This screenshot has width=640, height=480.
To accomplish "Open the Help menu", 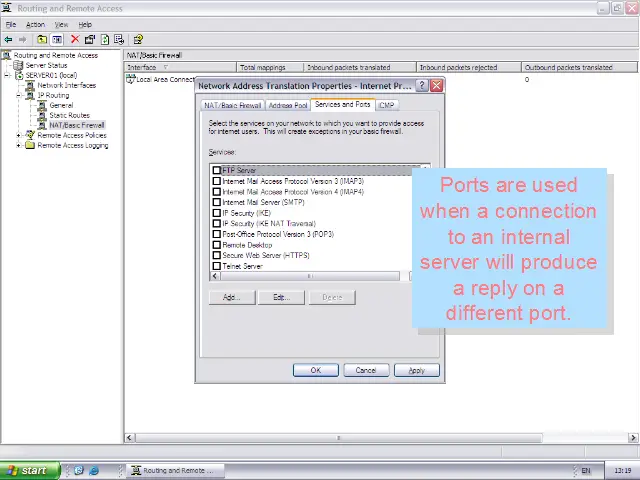I will coord(85,24).
